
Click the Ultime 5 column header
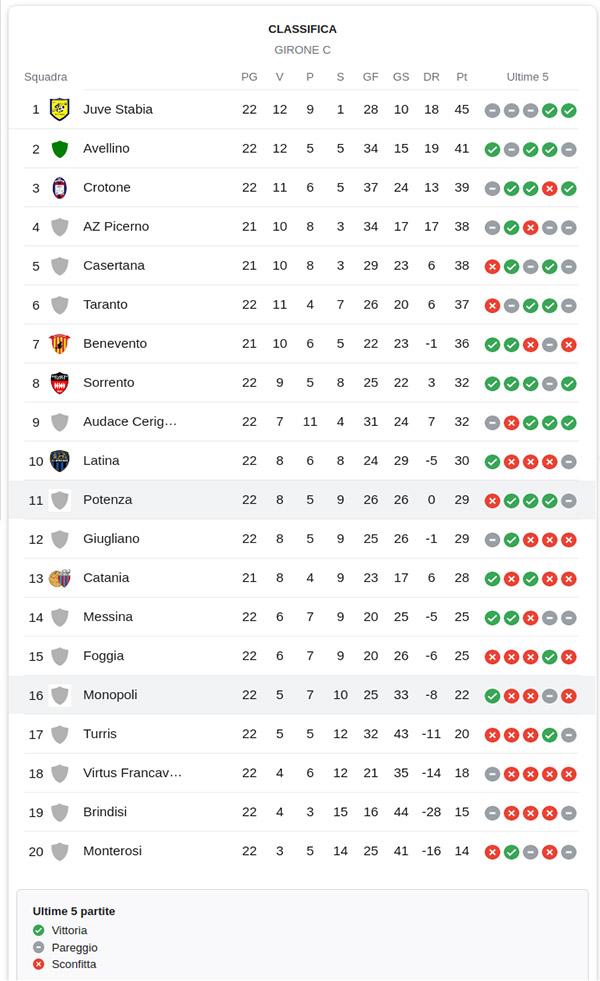pos(527,77)
